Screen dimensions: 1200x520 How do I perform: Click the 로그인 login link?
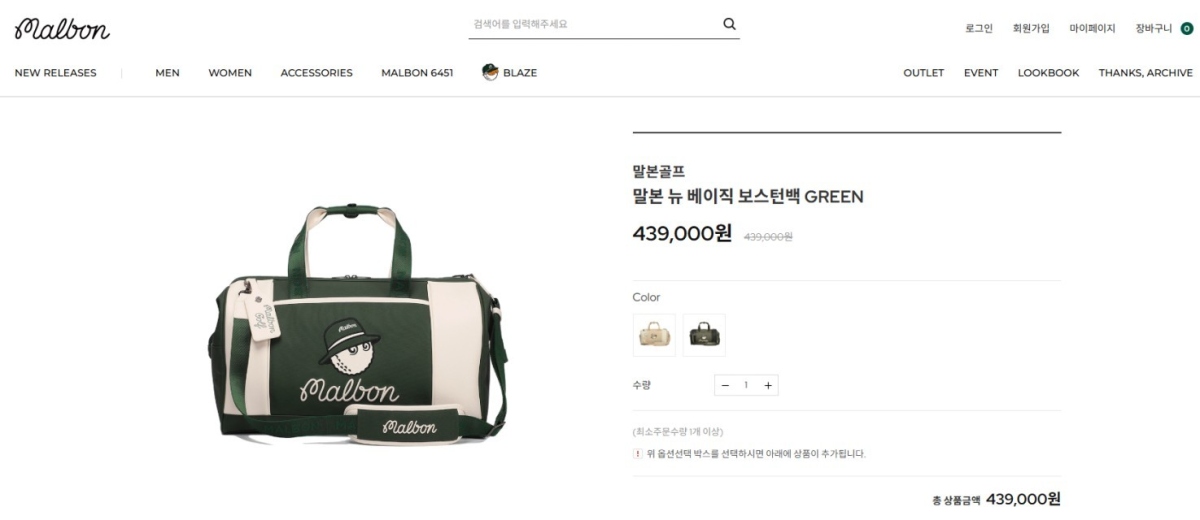[979, 28]
